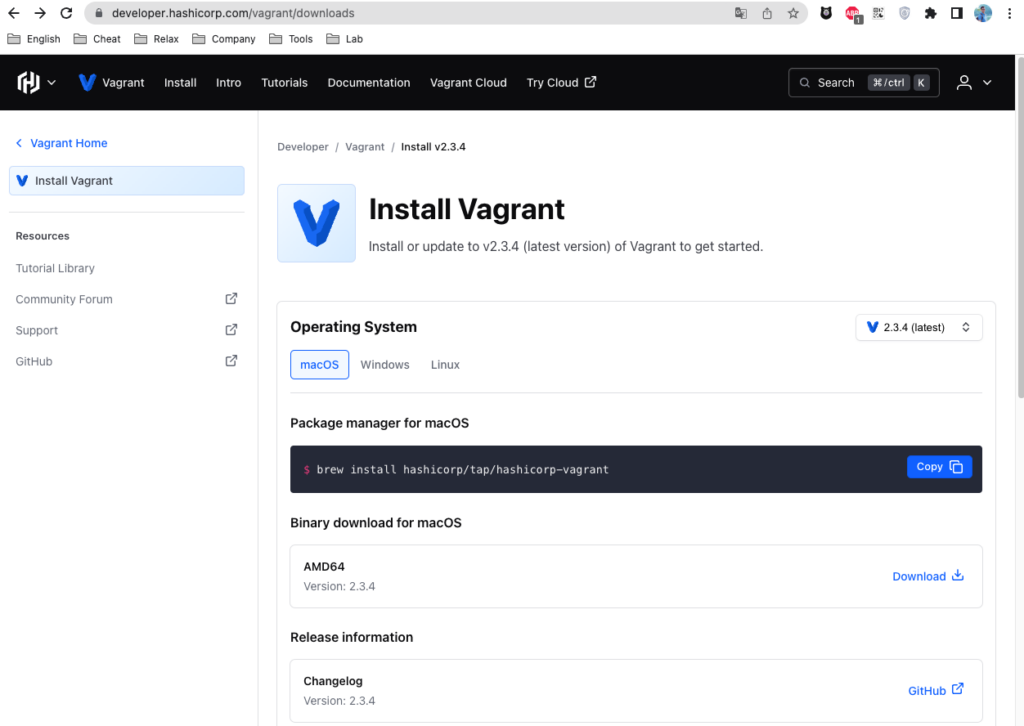This screenshot has height=726, width=1024.
Task: Open the English bookmarks folder
Action: [x=34, y=39]
